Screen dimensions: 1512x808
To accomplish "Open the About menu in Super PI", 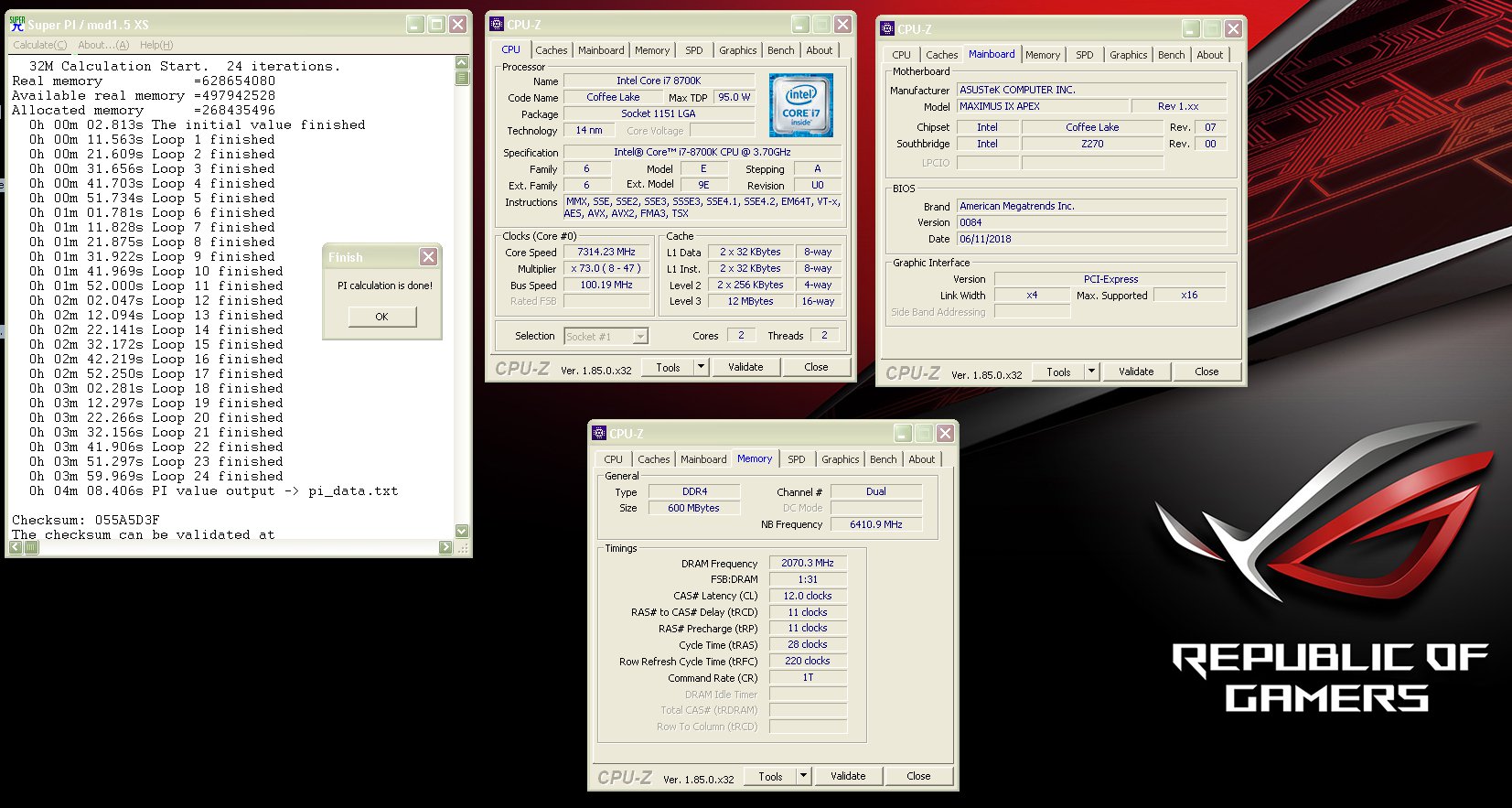I will click(103, 45).
